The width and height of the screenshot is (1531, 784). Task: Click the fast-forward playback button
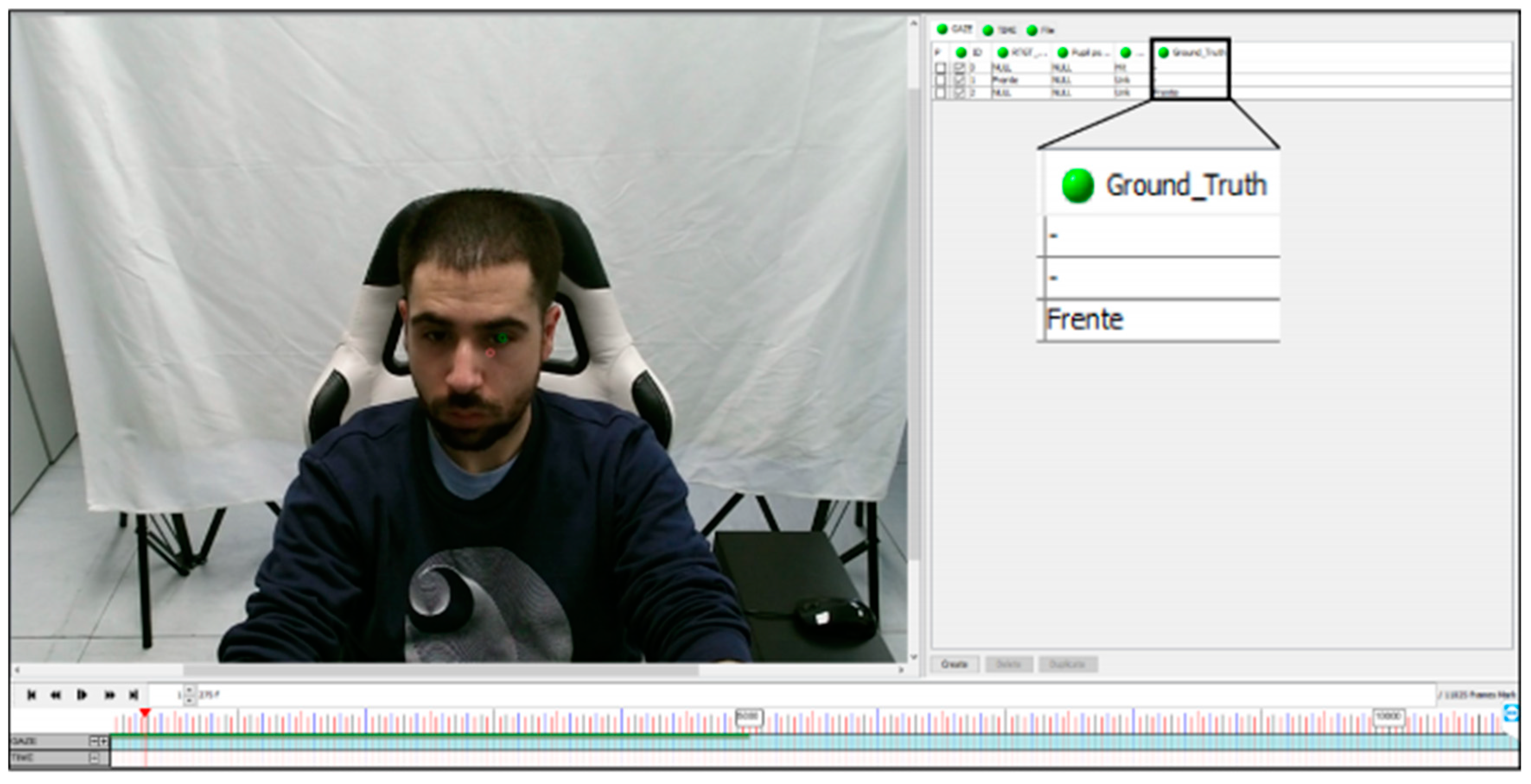pyautogui.click(x=109, y=695)
